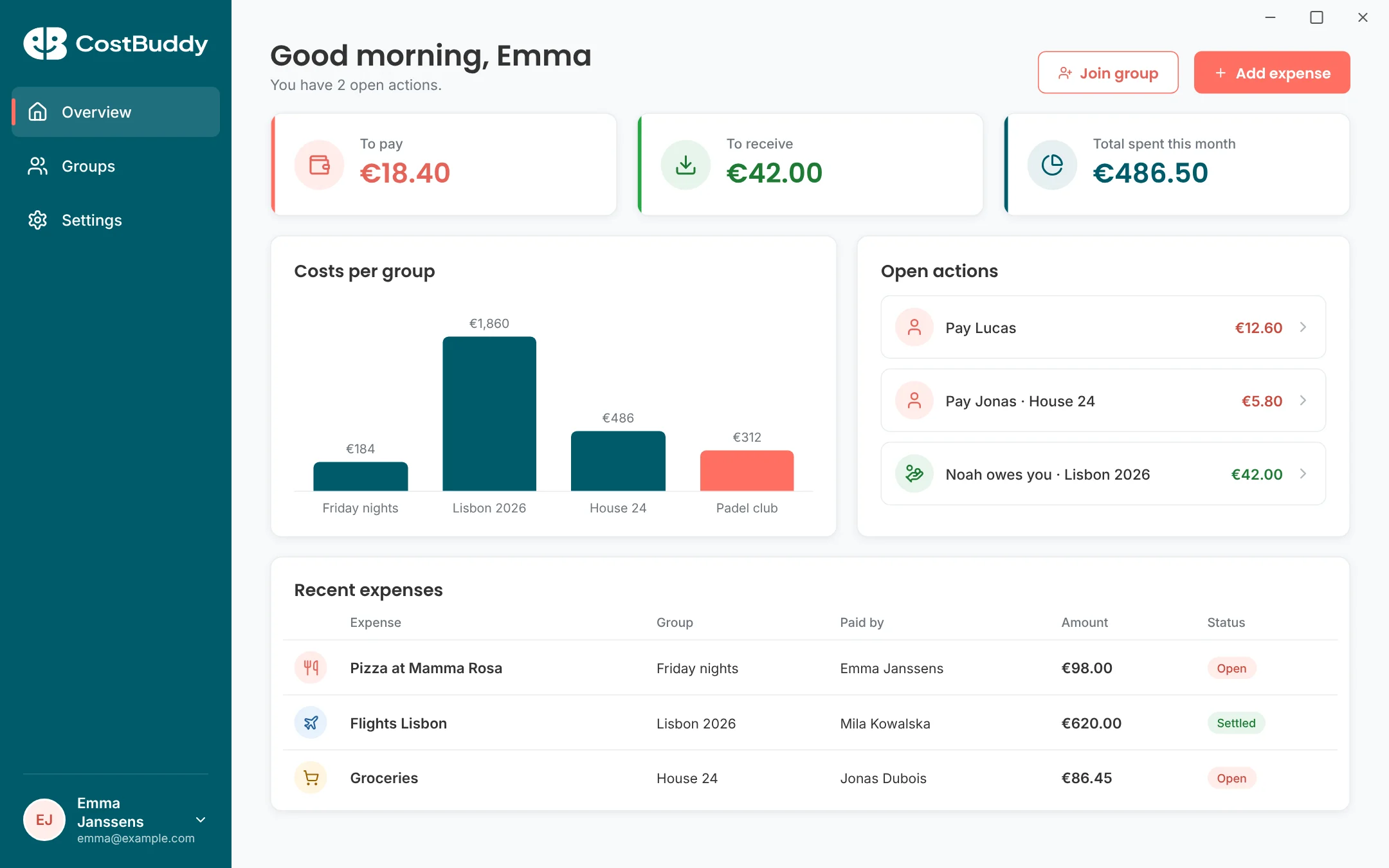Open Pay Jonas House 24 chevron
Image resolution: width=1389 pixels, height=868 pixels.
click(x=1303, y=401)
